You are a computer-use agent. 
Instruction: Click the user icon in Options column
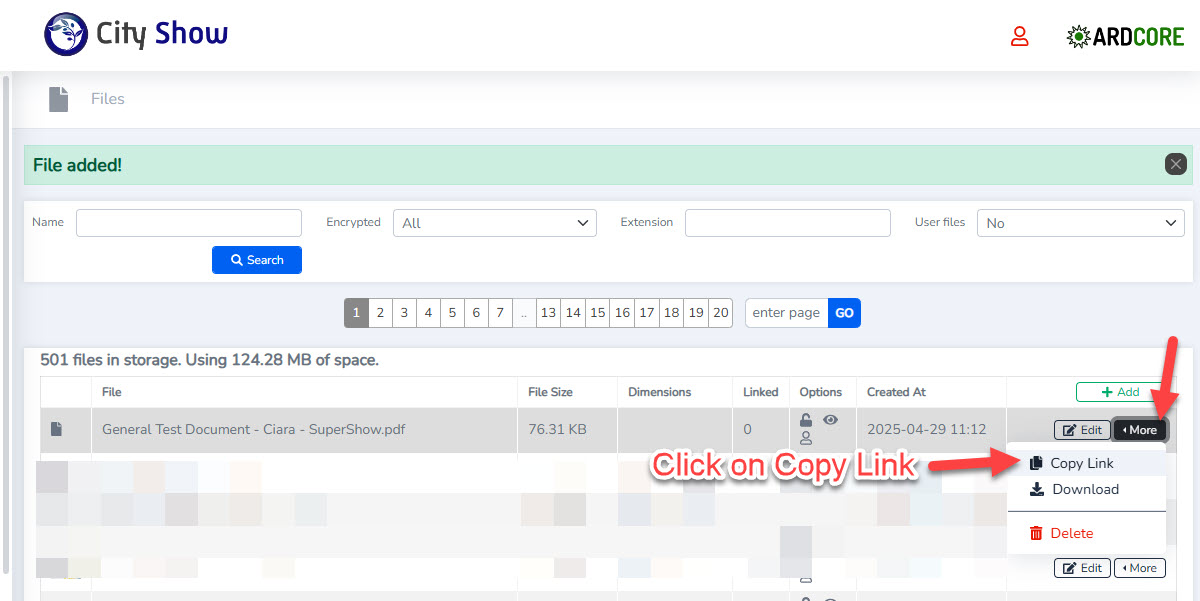point(806,438)
